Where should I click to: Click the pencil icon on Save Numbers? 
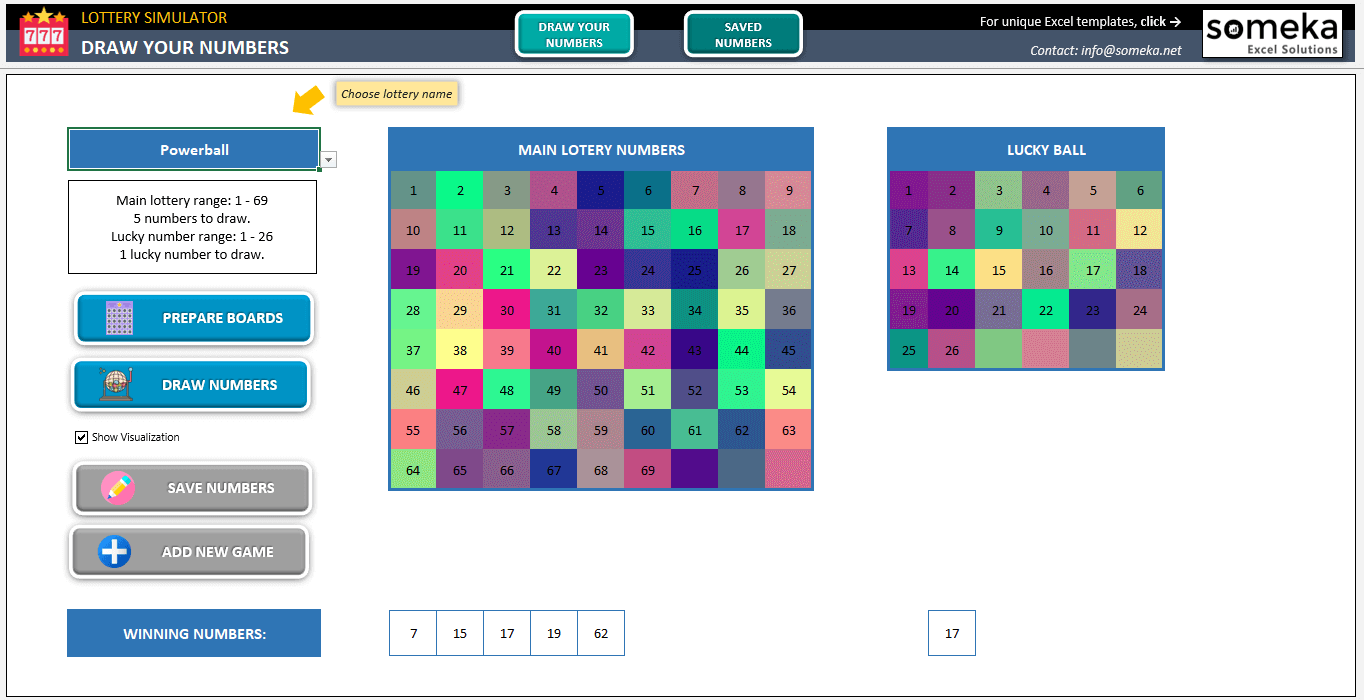tap(118, 488)
